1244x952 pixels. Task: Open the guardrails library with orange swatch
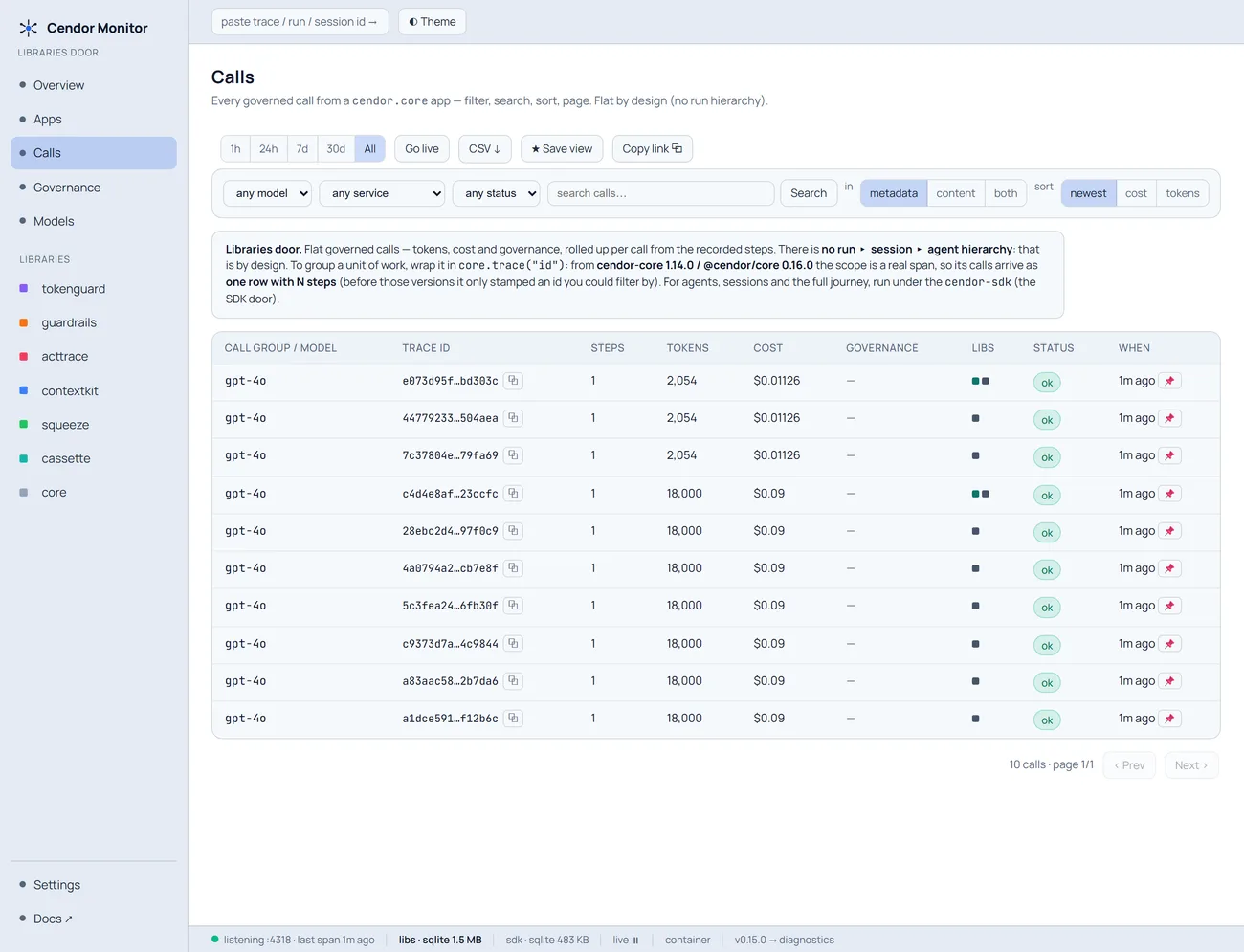pos(94,323)
